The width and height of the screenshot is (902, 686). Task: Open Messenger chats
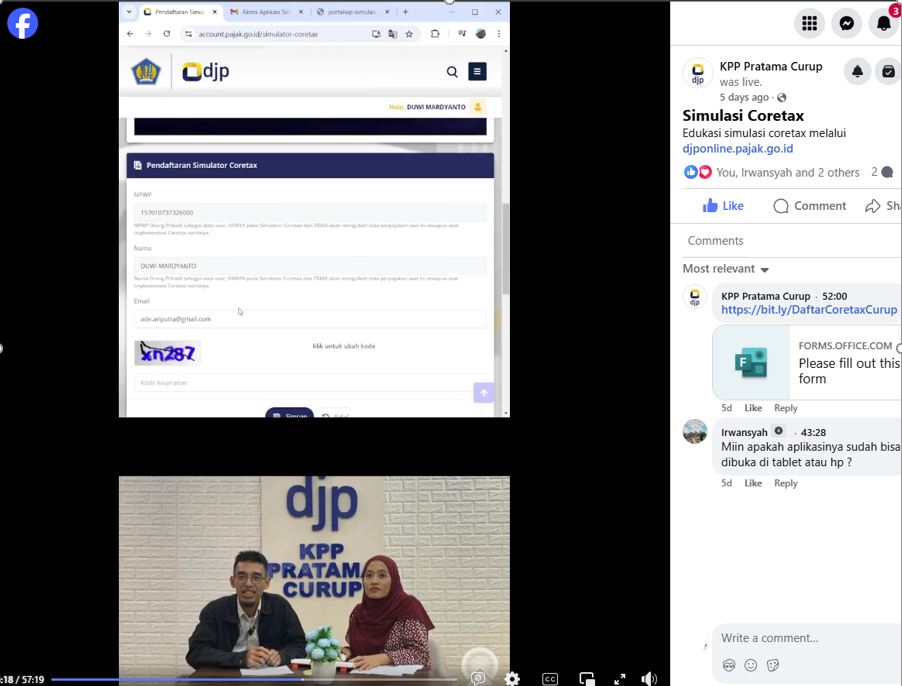pyautogui.click(x=847, y=23)
